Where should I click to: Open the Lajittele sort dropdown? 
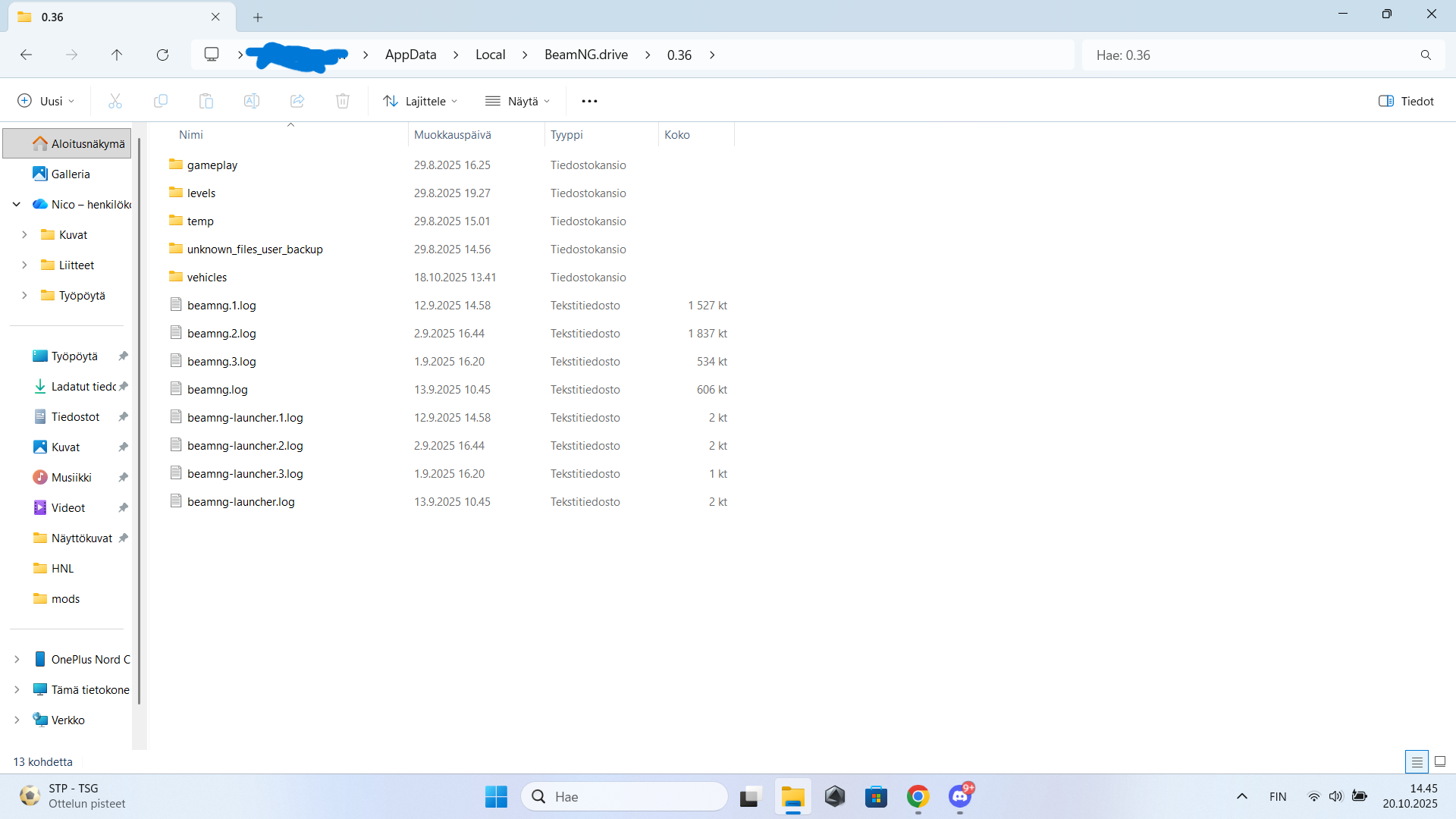tap(420, 101)
